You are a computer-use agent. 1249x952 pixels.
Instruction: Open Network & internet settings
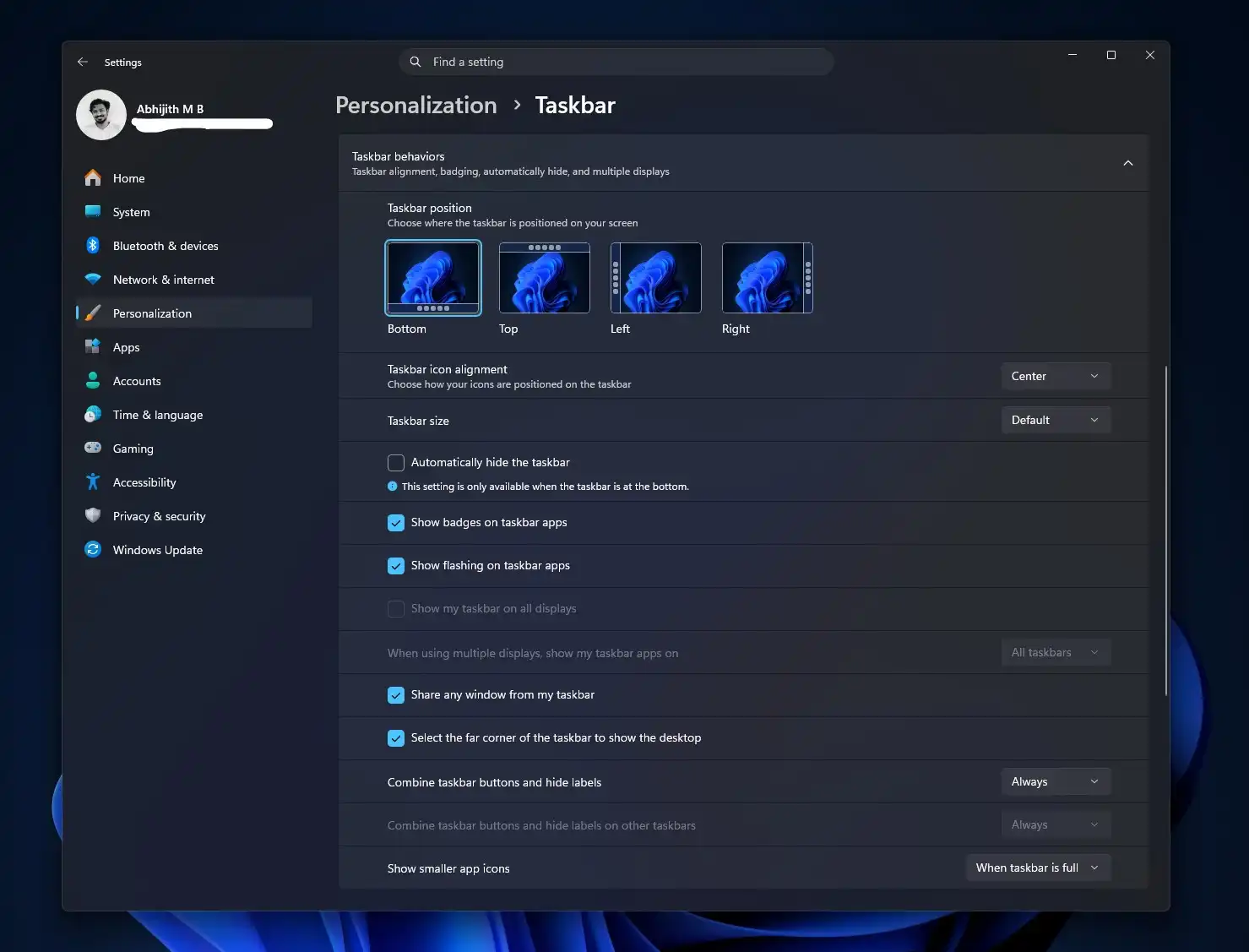pos(194,280)
